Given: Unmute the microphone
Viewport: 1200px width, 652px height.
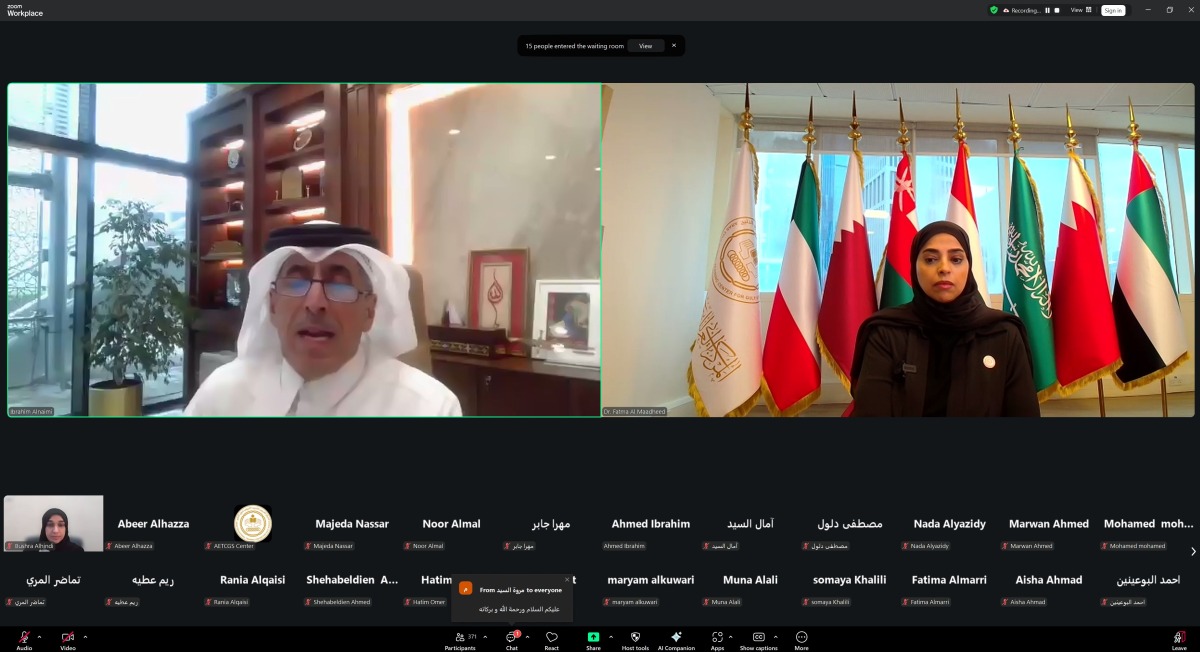Looking at the screenshot, I should (x=22, y=638).
